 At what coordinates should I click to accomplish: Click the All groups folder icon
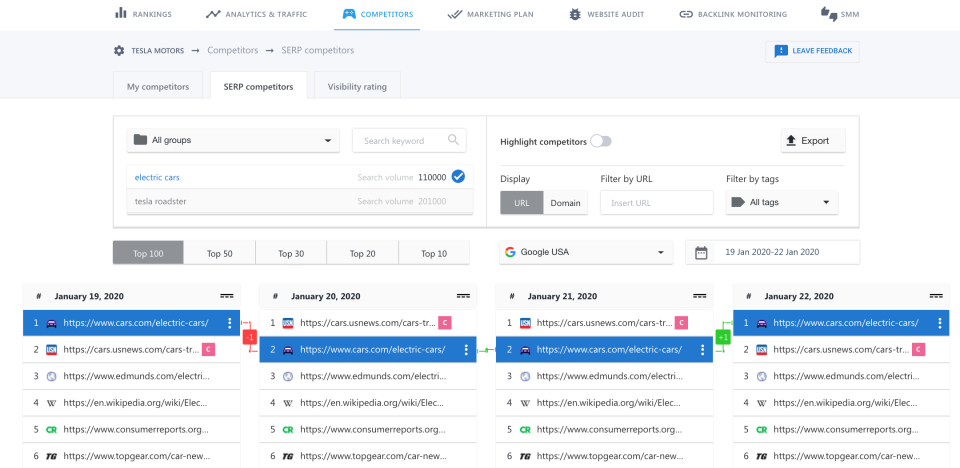point(140,140)
